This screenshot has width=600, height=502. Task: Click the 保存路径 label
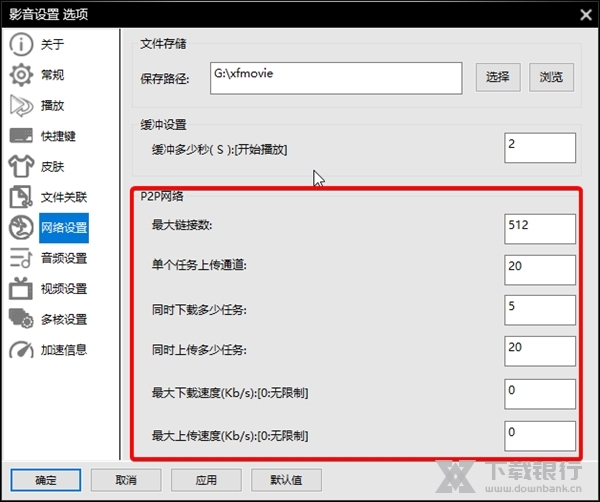(x=165, y=79)
